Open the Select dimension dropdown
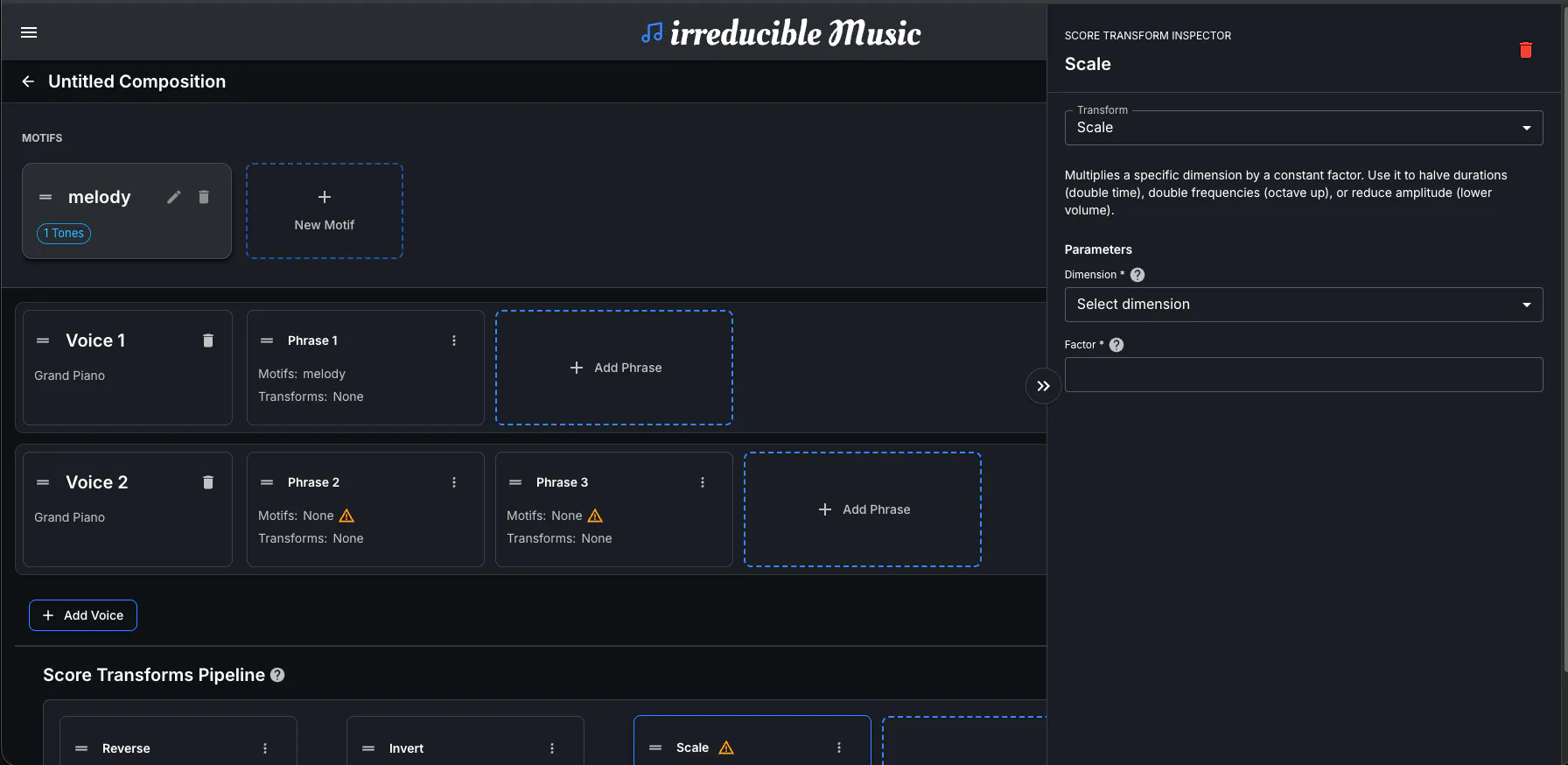 coord(1304,305)
